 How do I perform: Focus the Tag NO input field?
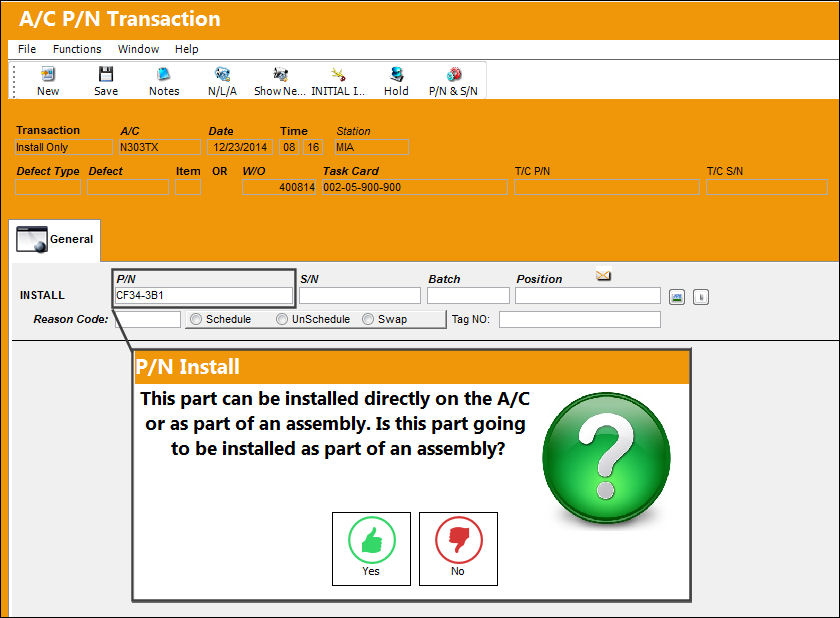[580, 320]
